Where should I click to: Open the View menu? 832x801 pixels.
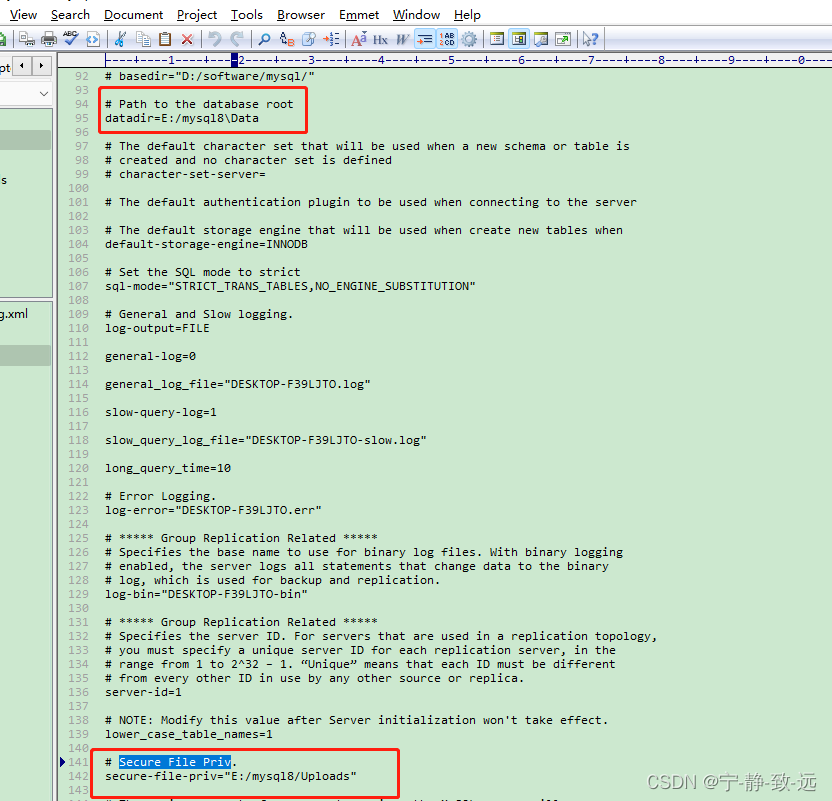23,15
